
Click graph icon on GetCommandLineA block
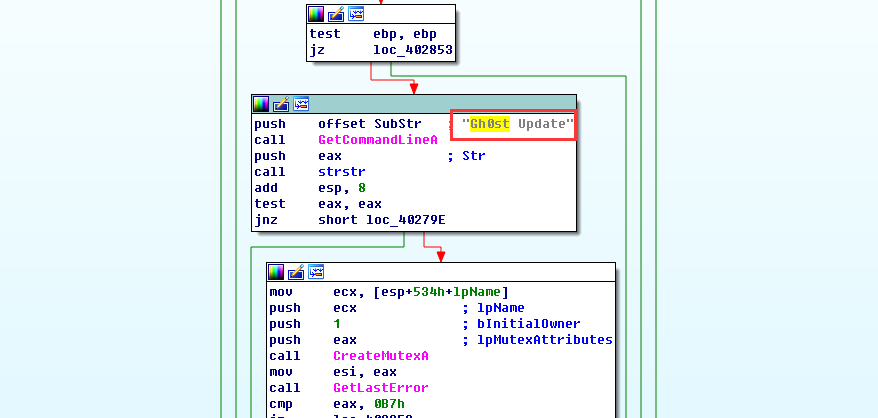point(301,104)
